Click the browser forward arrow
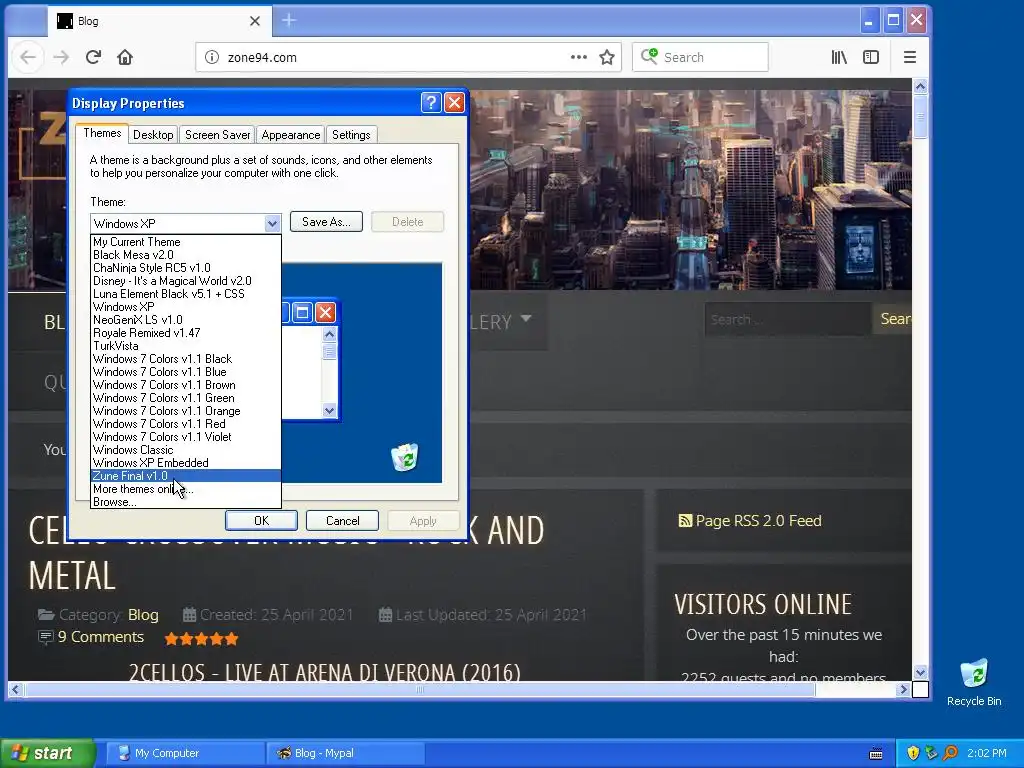Screen dimensions: 1024x768 61,57
